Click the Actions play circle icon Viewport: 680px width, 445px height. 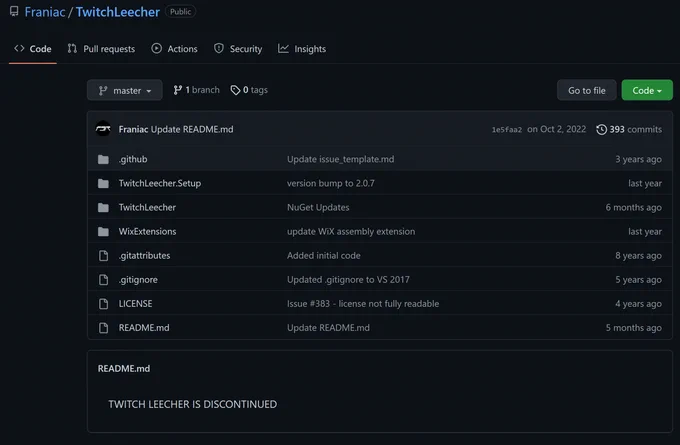157,49
